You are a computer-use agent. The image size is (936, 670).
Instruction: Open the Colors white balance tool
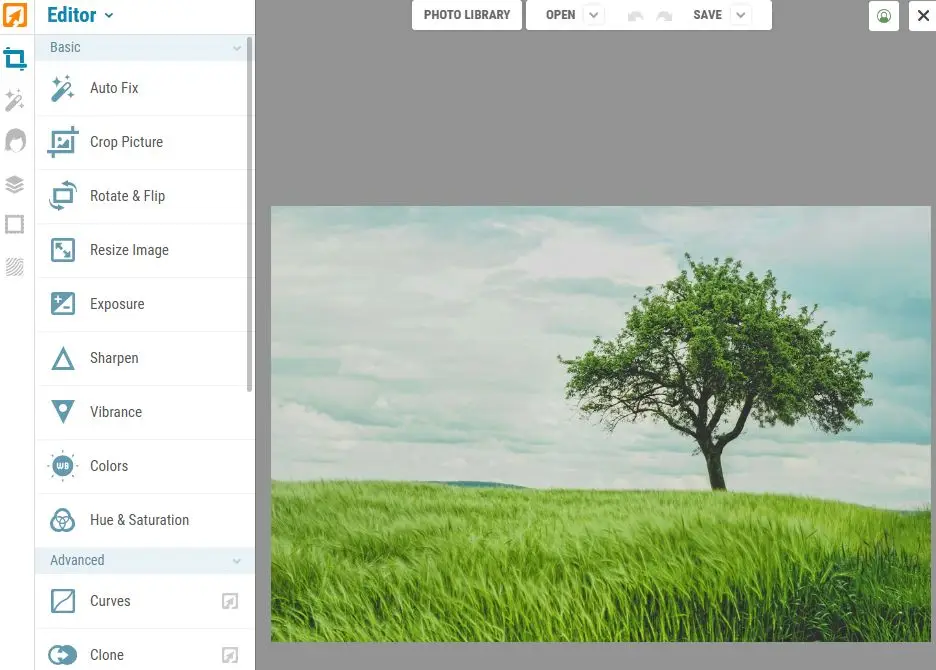109,466
